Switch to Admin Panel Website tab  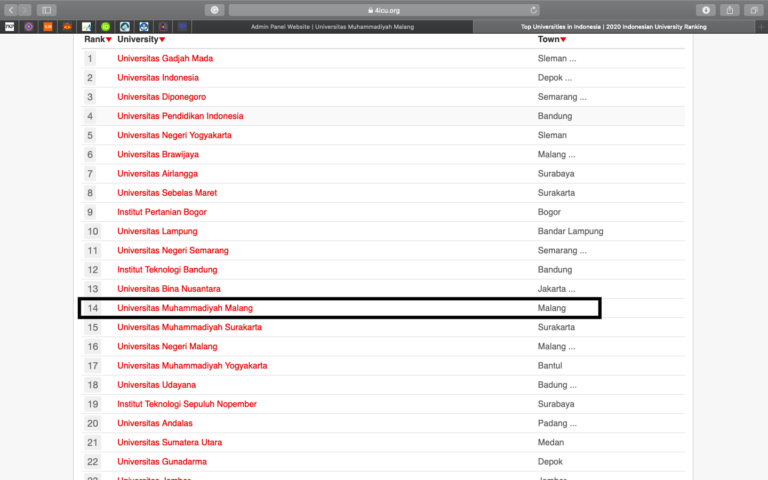tap(333, 27)
